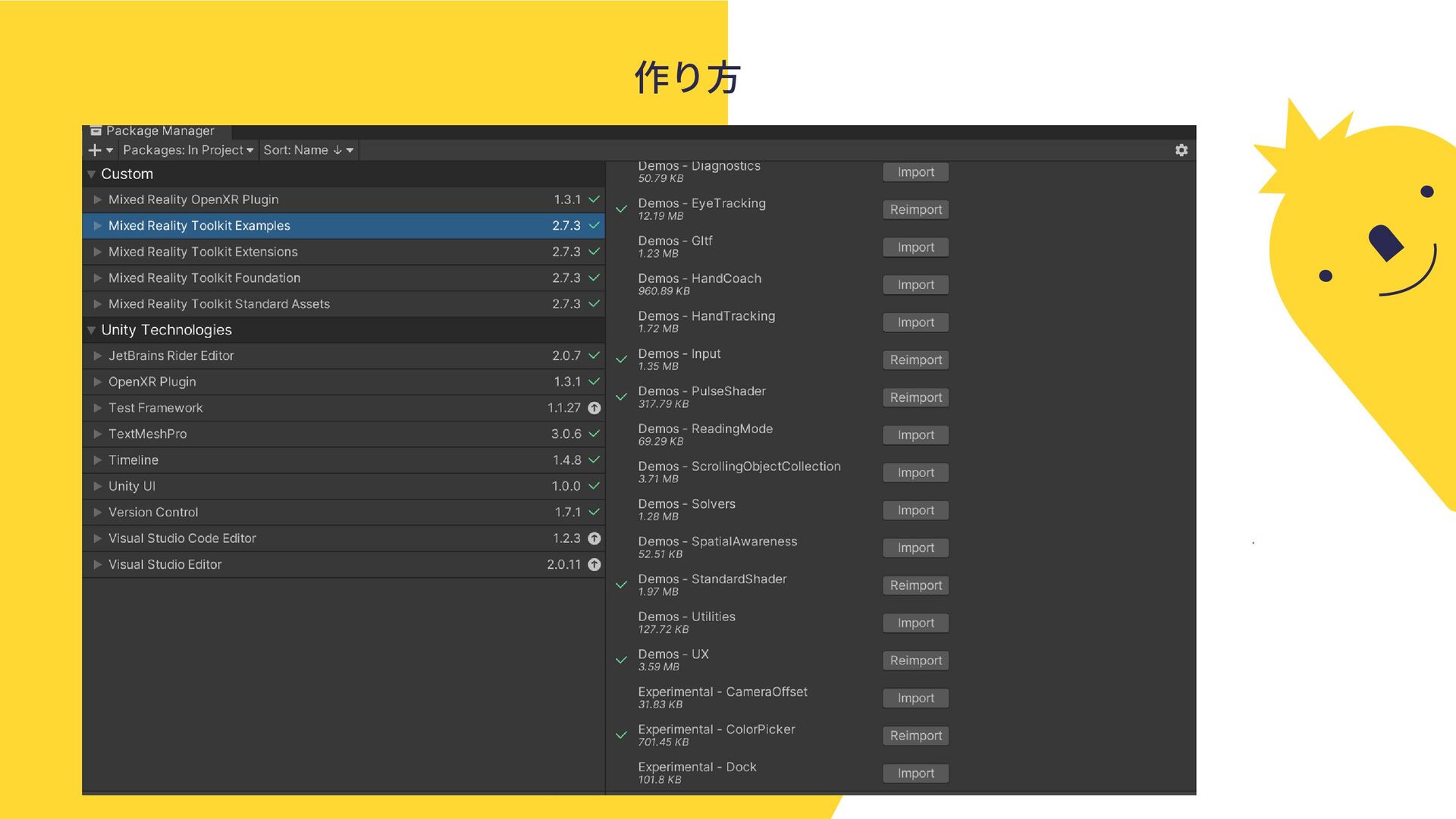Screen dimensions: 1456x819
Task: Click Test Framework update available icon
Action: [x=595, y=408]
